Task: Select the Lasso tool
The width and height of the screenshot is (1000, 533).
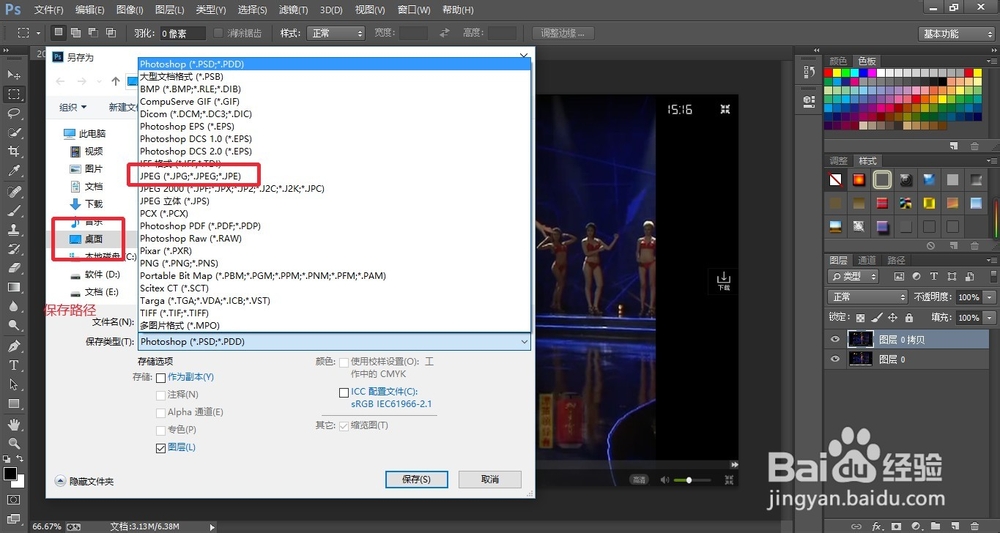Action: 13,113
